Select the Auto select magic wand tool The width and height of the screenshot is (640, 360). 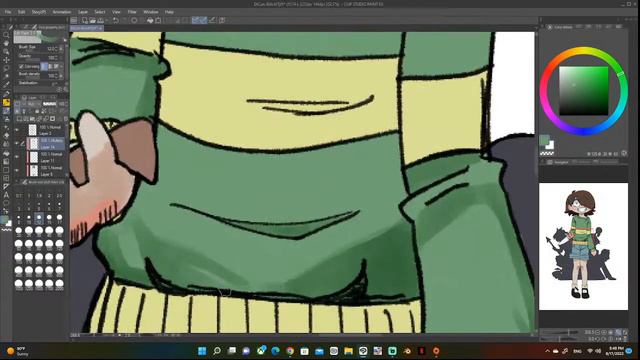point(6,76)
